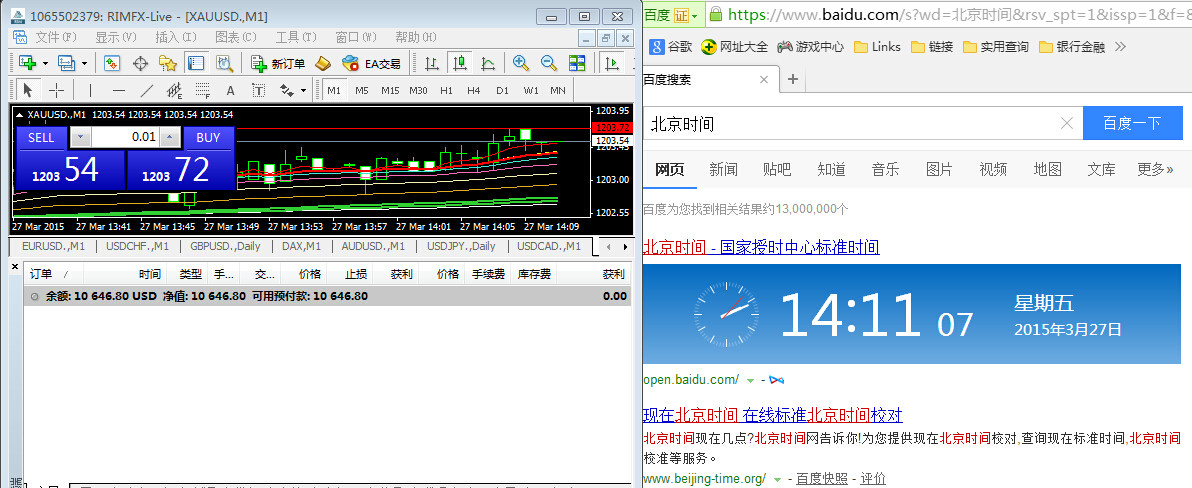Open the profiles dropdown arrow in toolbar
Screen dimensions: 1192x488
click(x=84, y=63)
